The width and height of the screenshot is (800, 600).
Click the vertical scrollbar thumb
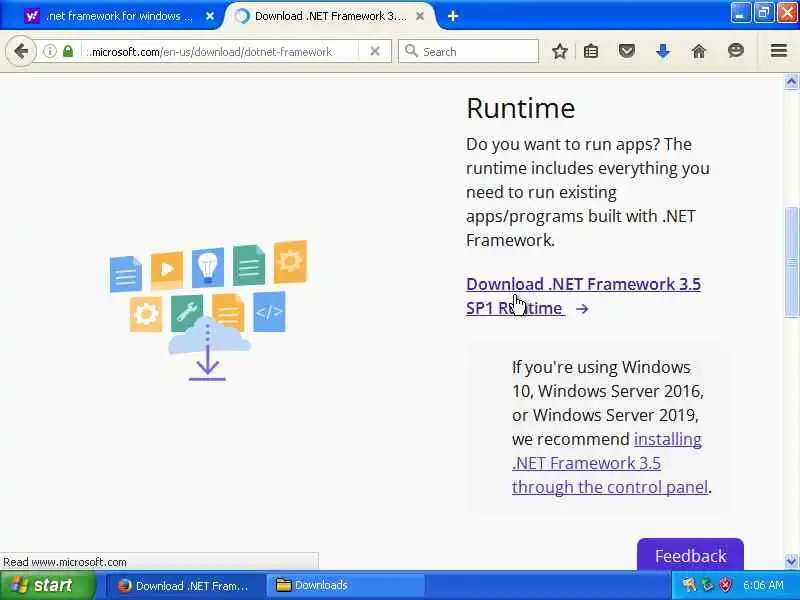click(x=791, y=262)
